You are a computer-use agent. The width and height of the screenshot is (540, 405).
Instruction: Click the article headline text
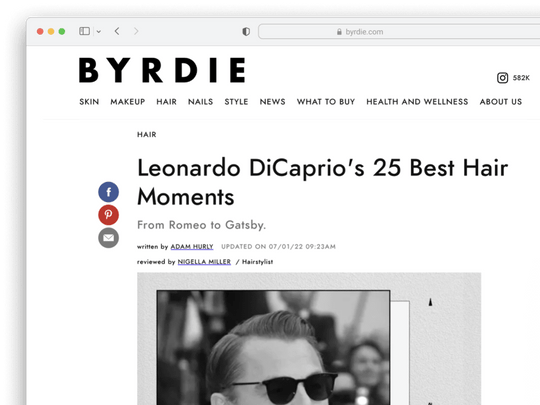pos(323,182)
